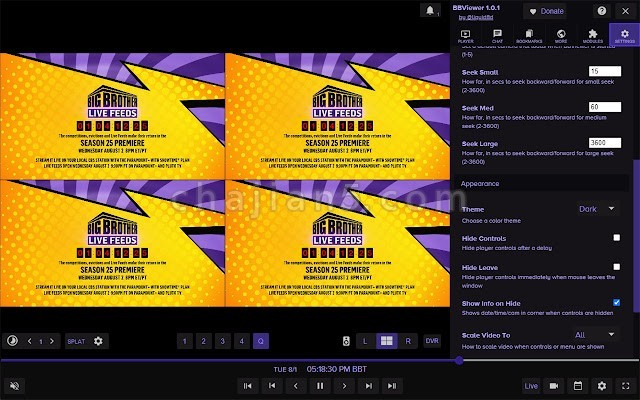Skip forward large step
Viewport: 640px width, 400px height.
click(392, 386)
